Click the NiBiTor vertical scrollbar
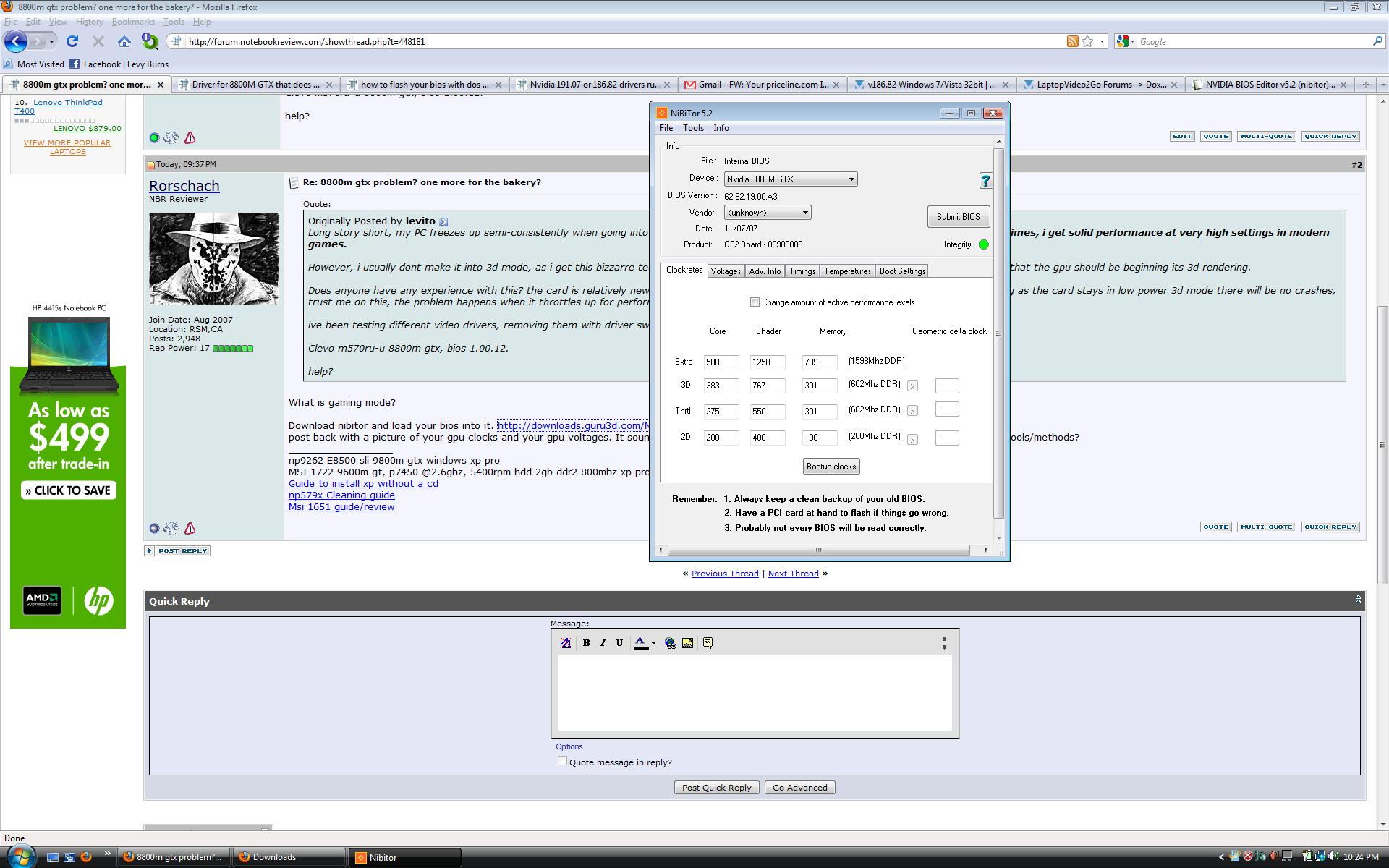Viewport: 1389px width, 868px height. [999, 333]
